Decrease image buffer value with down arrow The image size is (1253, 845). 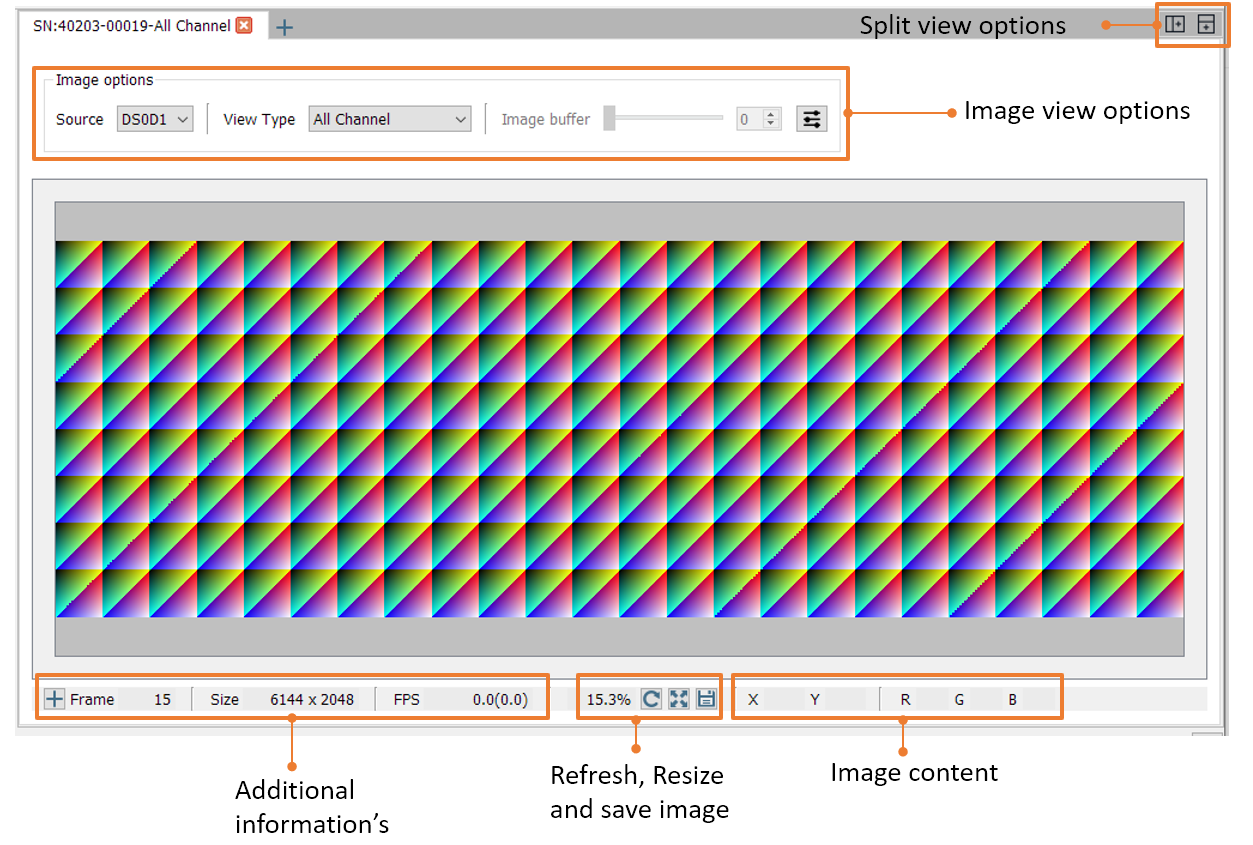(770, 125)
